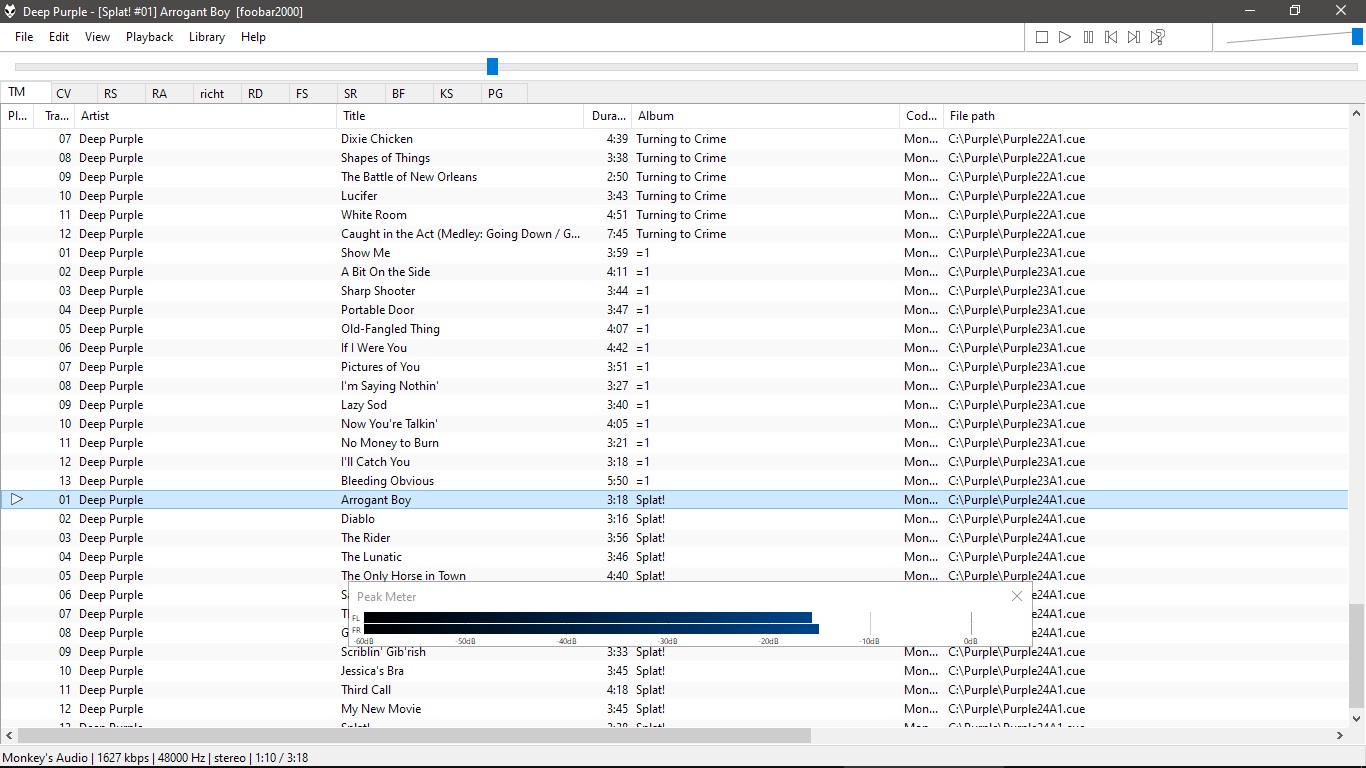
Task: Sort by the Title column header
Action: [x=461, y=116]
